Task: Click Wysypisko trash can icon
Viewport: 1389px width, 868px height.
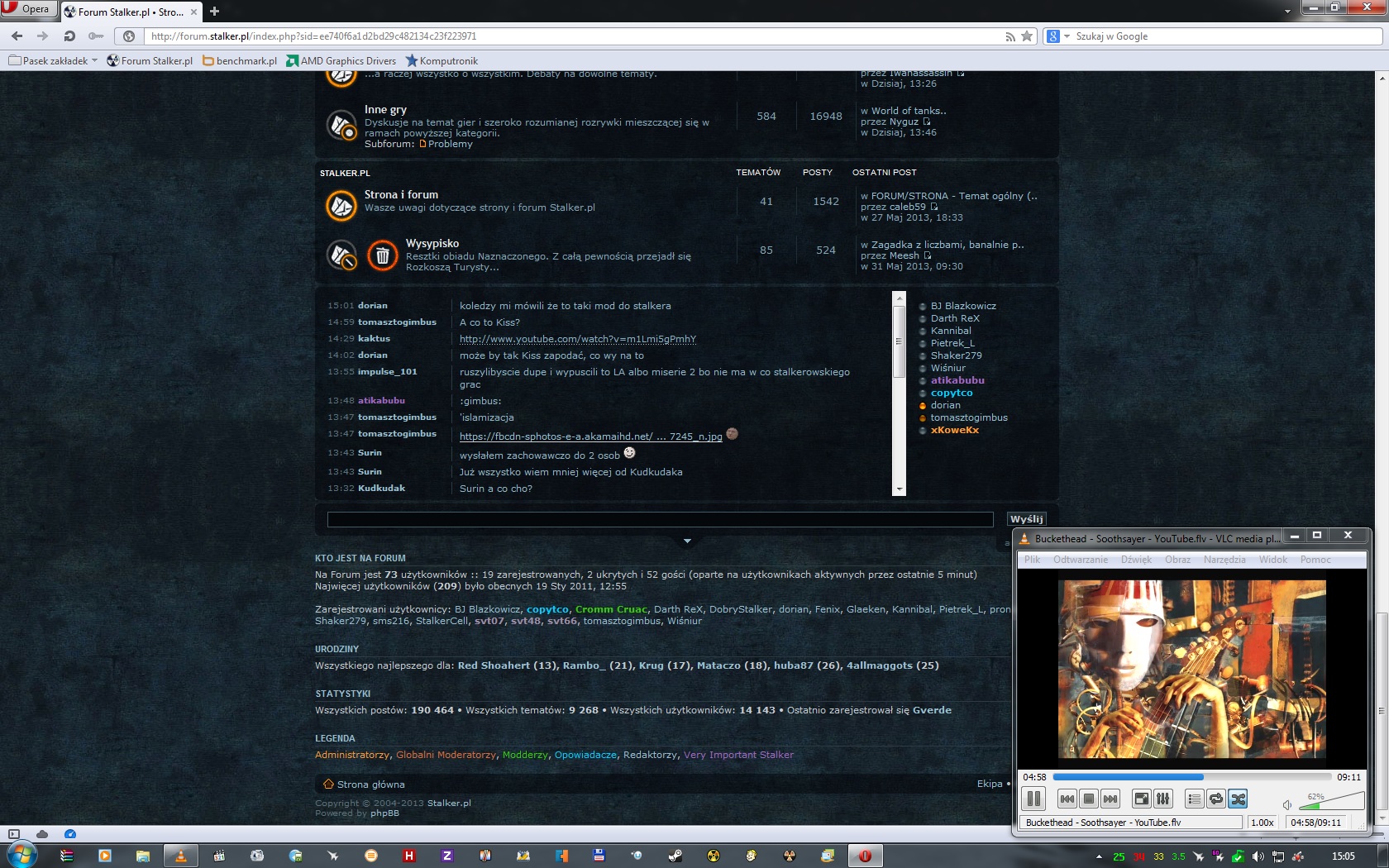Action: 382,255
